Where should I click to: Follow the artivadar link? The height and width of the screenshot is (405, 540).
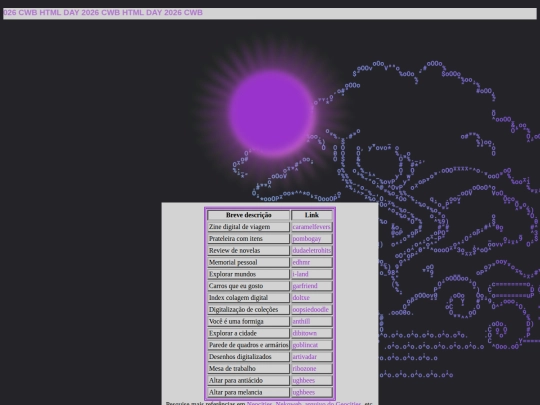304,357
